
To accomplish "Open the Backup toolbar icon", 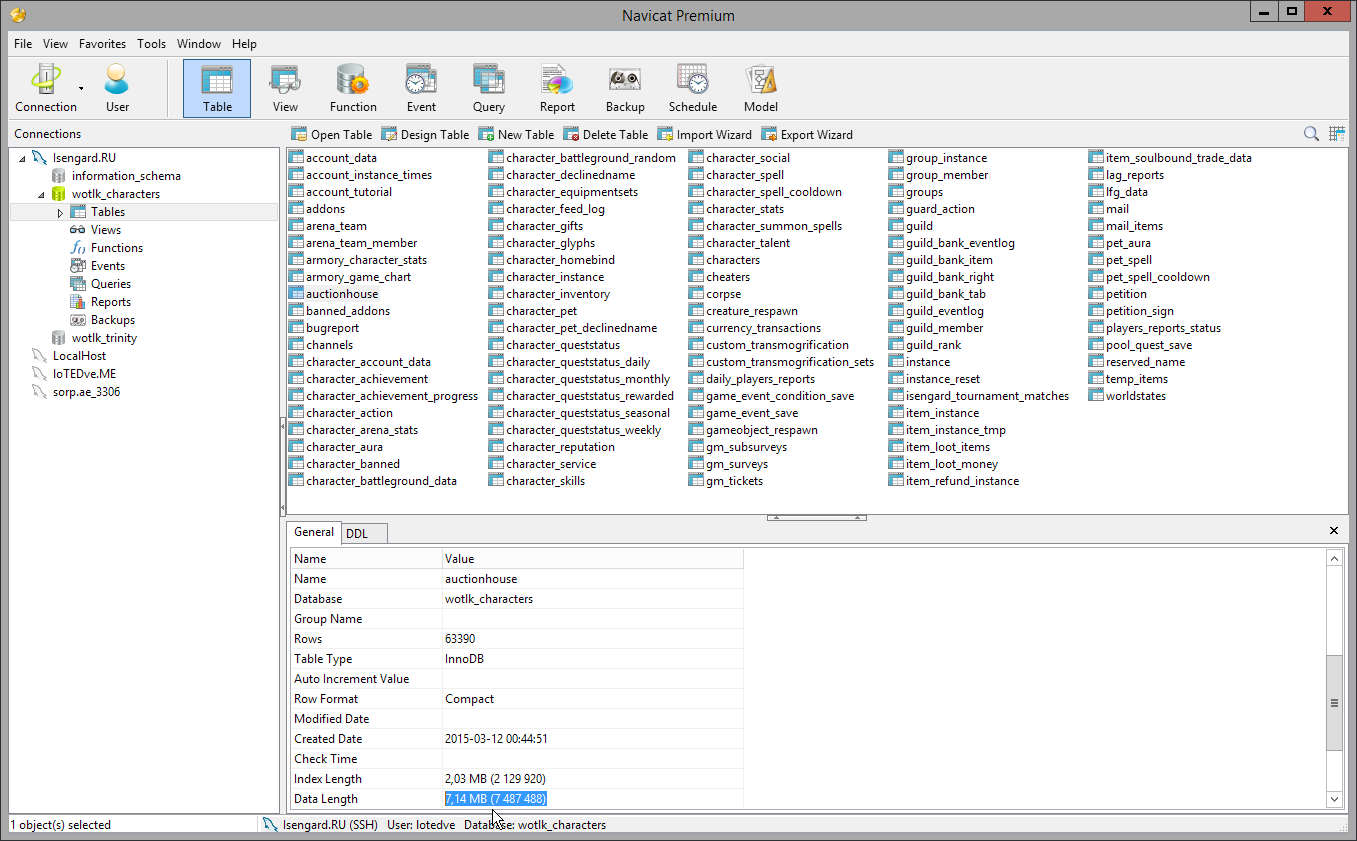I will point(625,88).
